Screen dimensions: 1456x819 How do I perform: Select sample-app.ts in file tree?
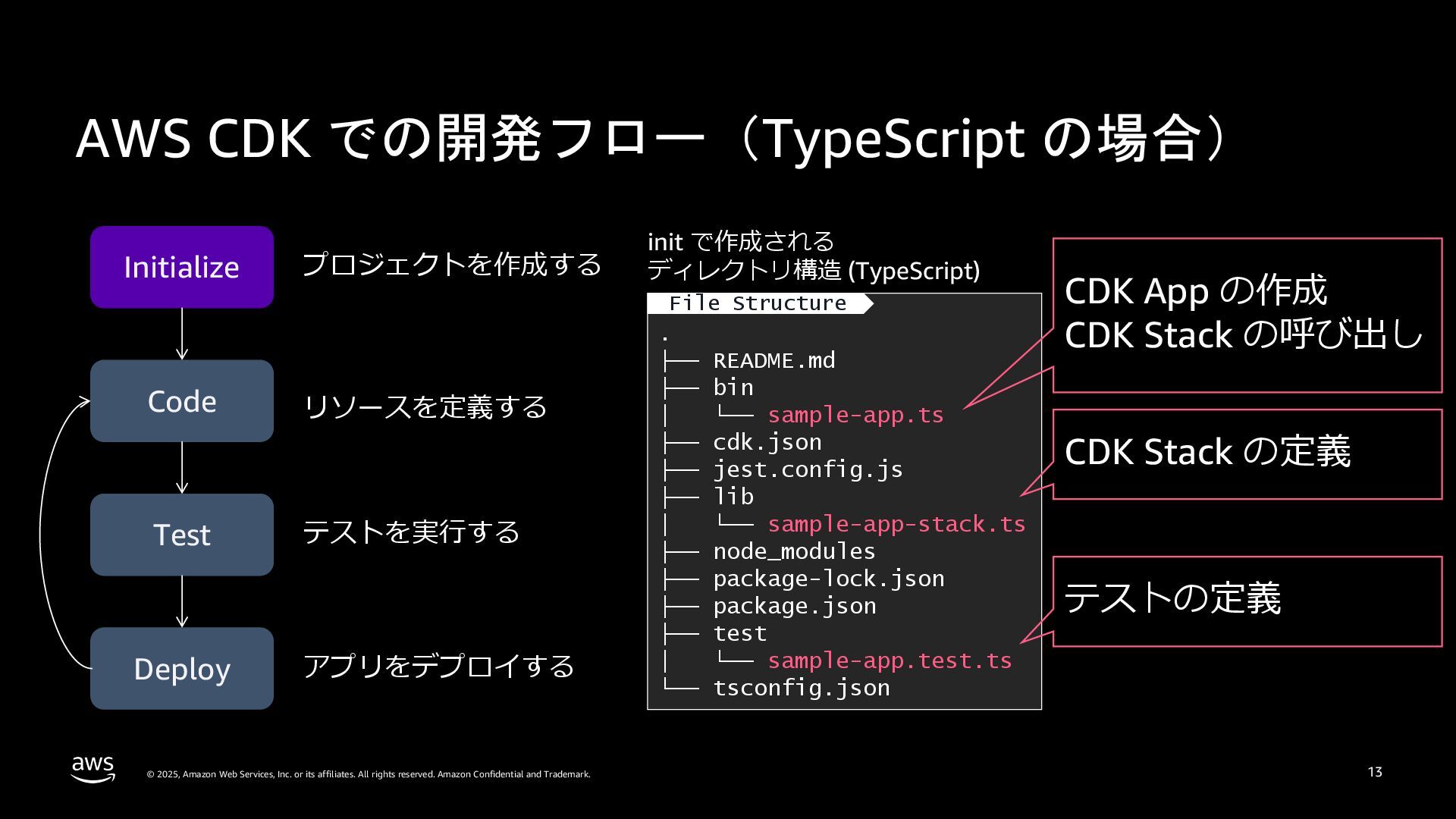(855, 415)
